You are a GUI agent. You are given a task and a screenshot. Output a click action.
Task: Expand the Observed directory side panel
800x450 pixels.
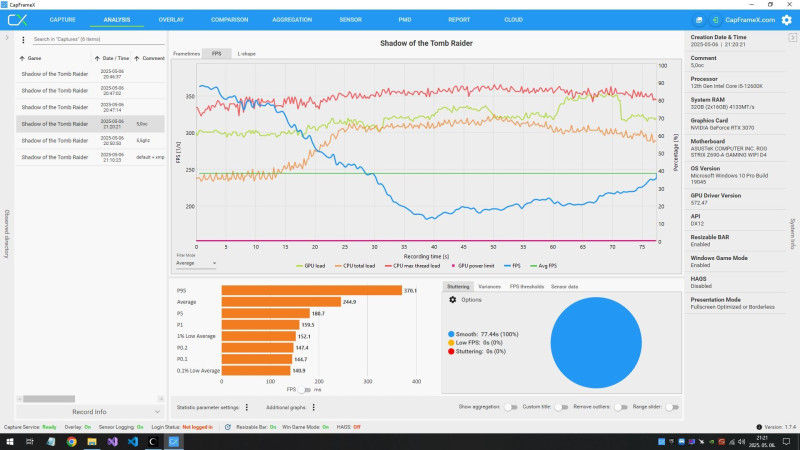tap(7, 38)
